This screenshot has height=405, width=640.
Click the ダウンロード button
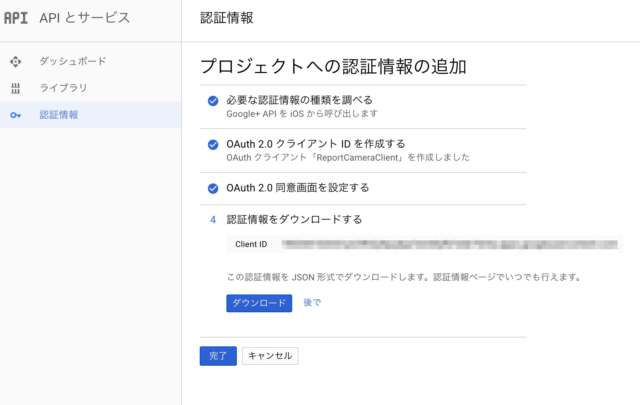pos(259,303)
